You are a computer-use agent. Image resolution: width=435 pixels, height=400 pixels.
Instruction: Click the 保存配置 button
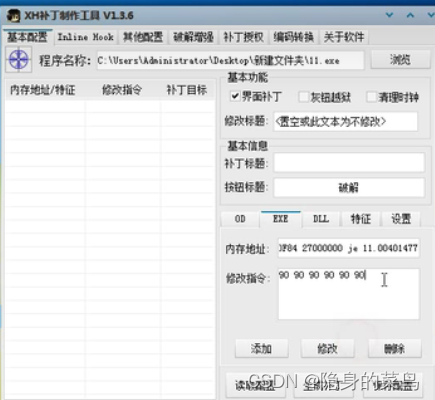393,385
